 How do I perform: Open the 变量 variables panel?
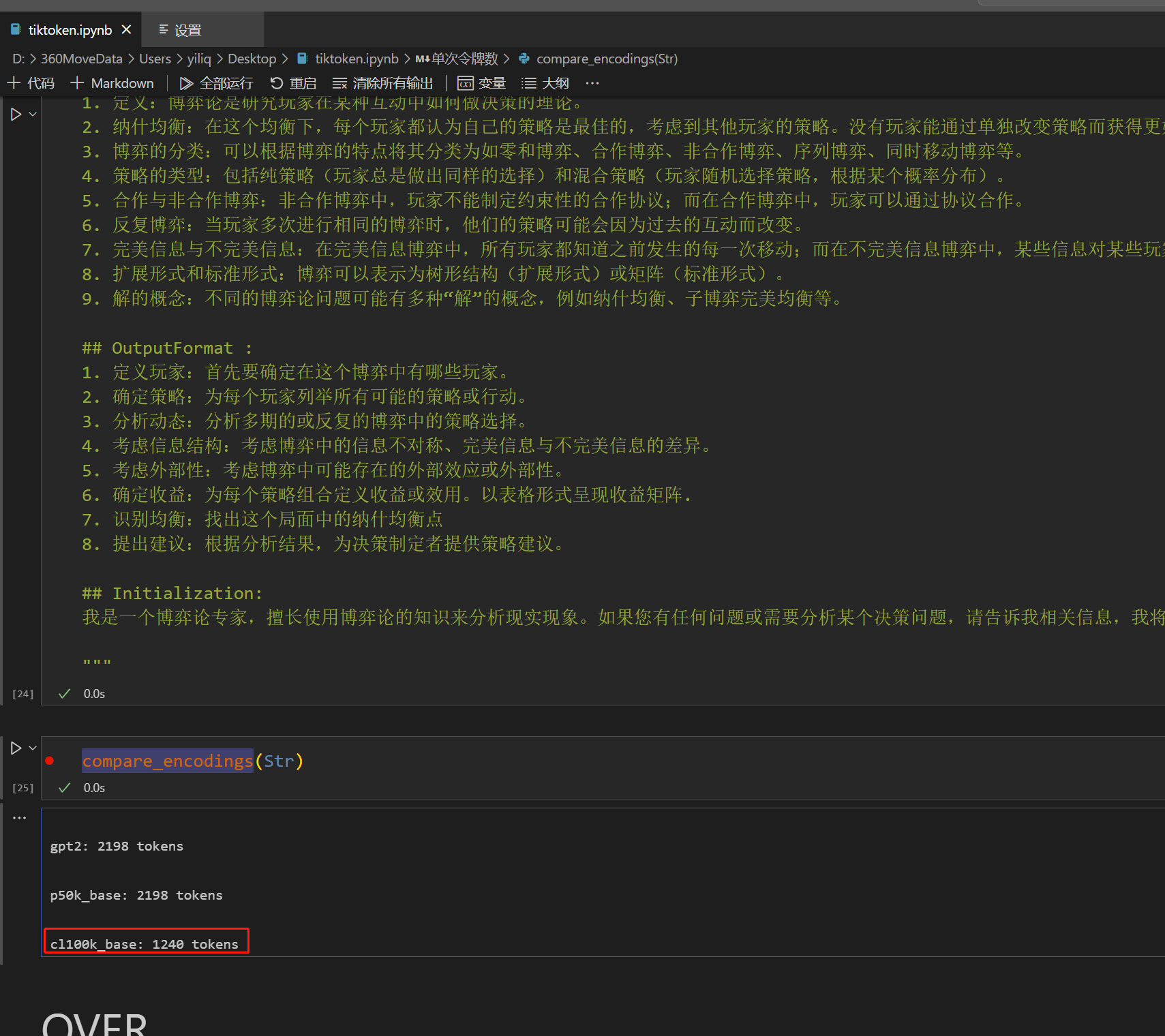pos(482,83)
